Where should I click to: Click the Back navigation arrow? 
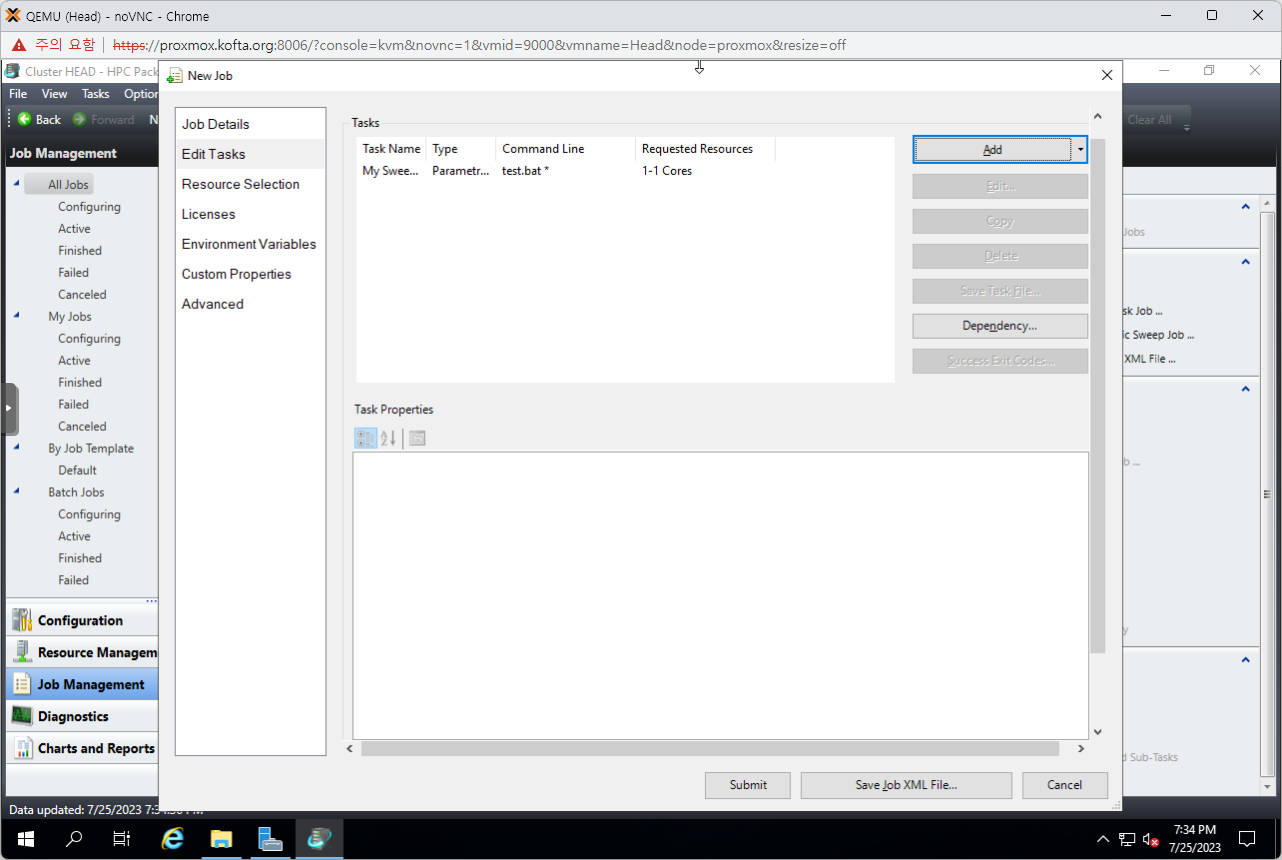click(39, 119)
